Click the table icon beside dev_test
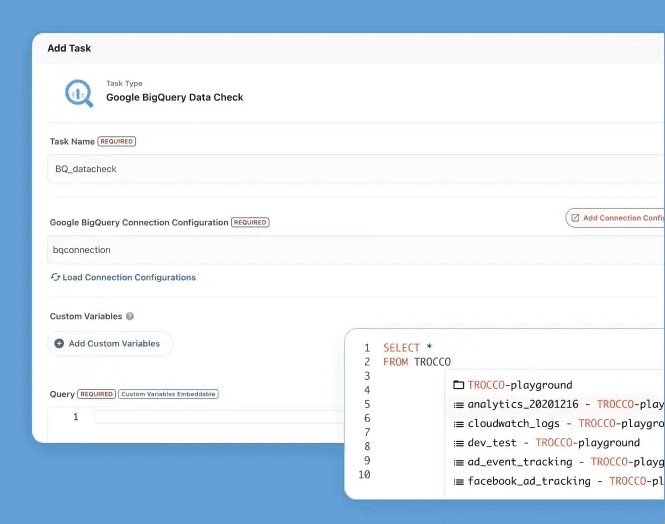The width and height of the screenshot is (665, 524). (458, 443)
